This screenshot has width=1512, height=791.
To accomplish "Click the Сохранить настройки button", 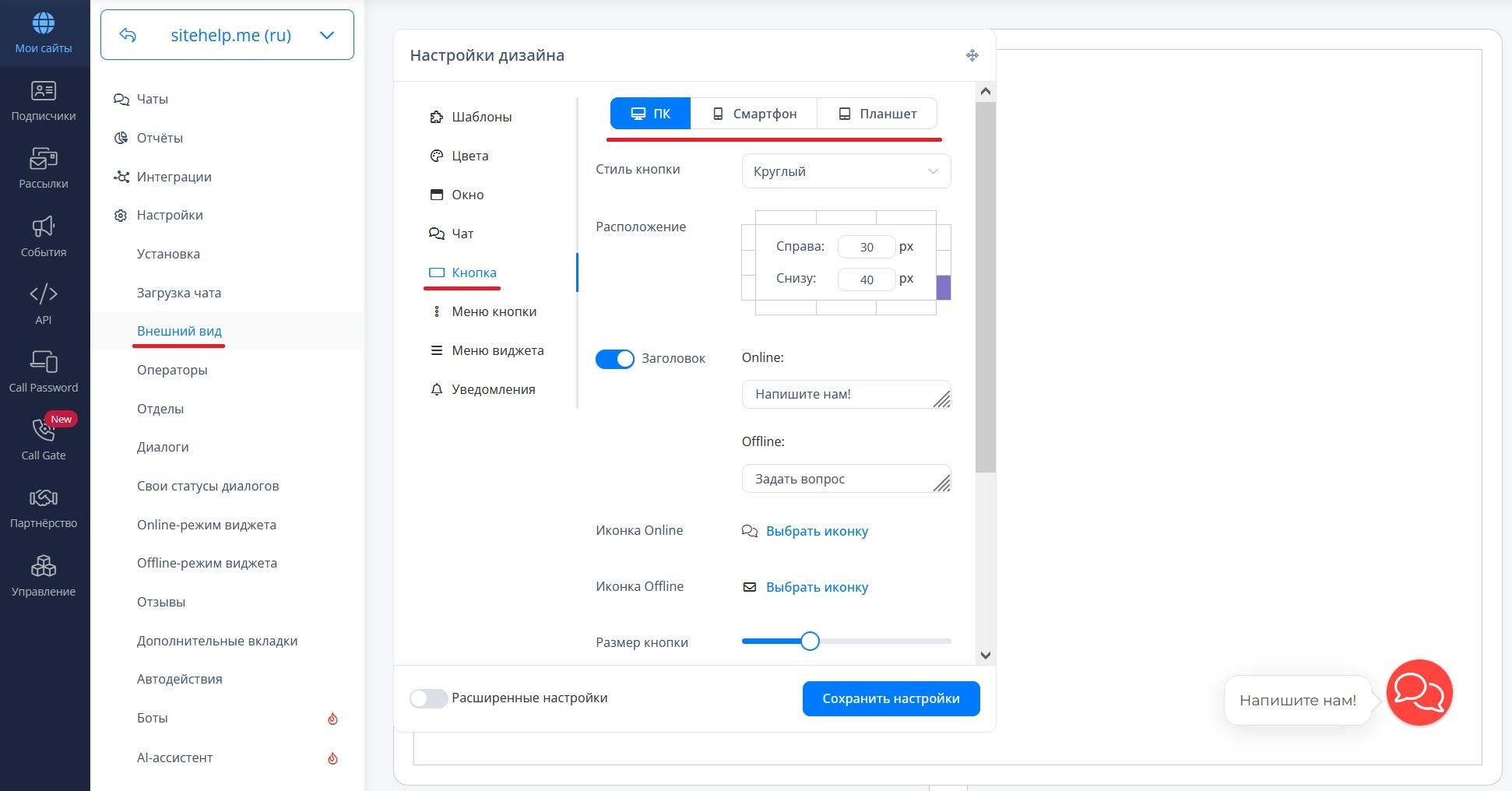I will click(891, 698).
